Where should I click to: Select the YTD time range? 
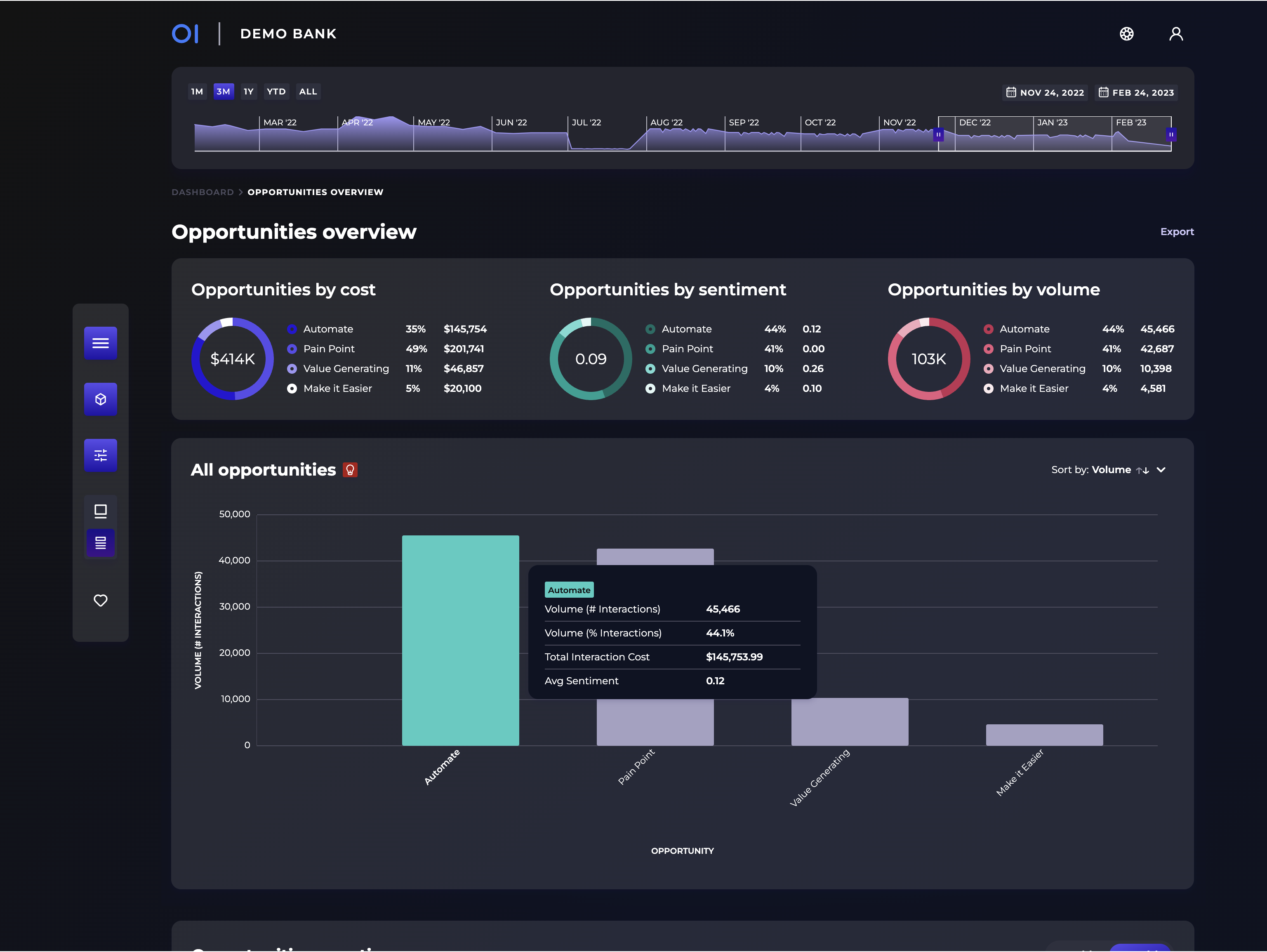276,92
